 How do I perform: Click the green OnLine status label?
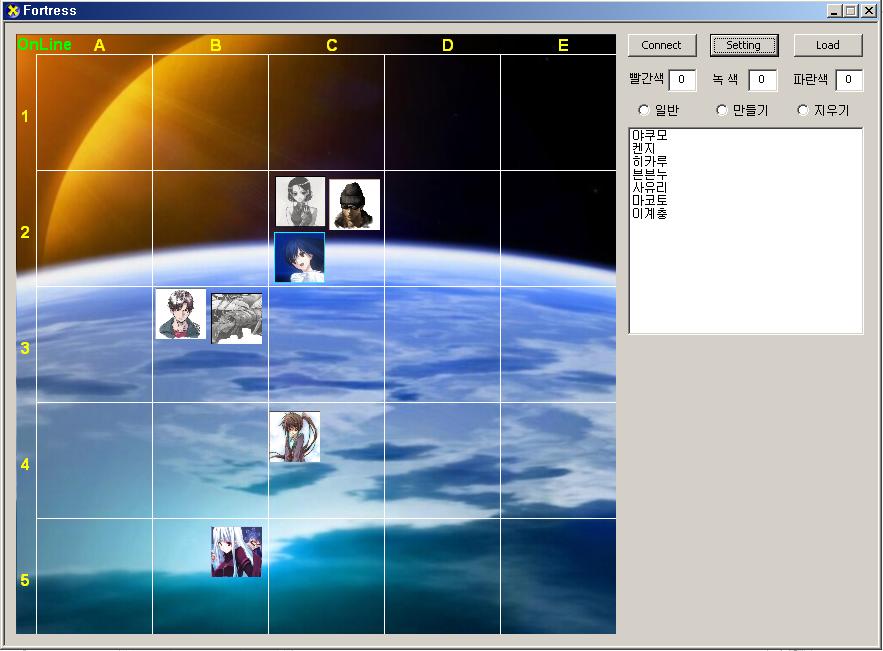click(x=44, y=44)
